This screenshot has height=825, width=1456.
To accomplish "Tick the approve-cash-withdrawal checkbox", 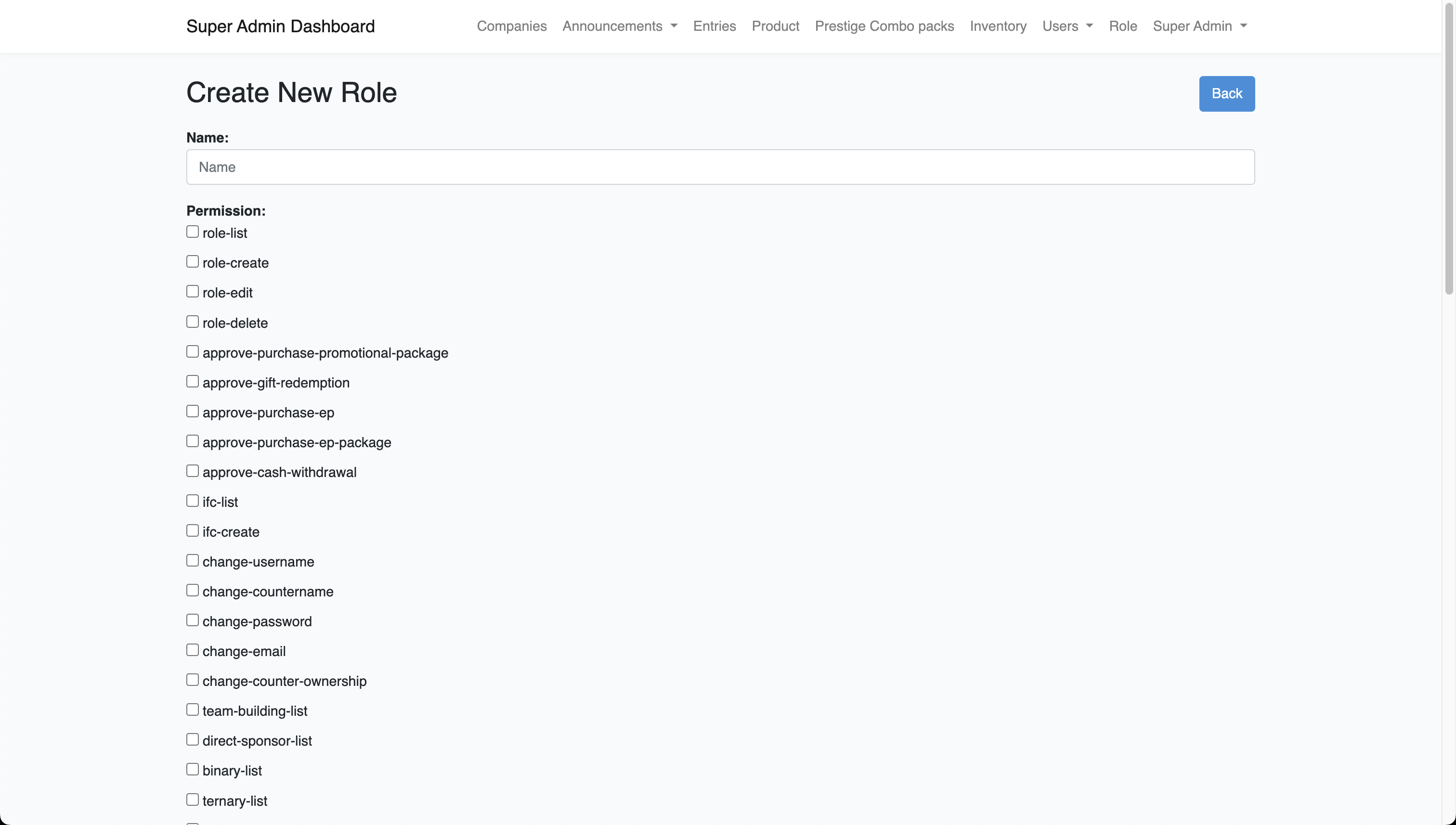I will pos(193,471).
